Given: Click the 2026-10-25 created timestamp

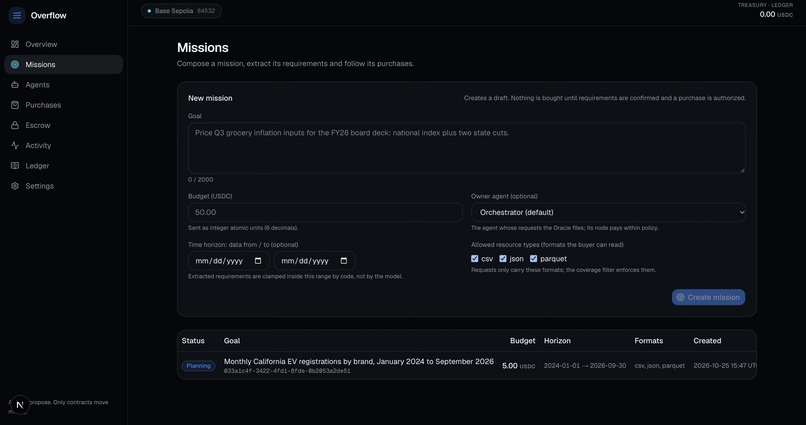Looking at the screenshot, I should [724, 366].
